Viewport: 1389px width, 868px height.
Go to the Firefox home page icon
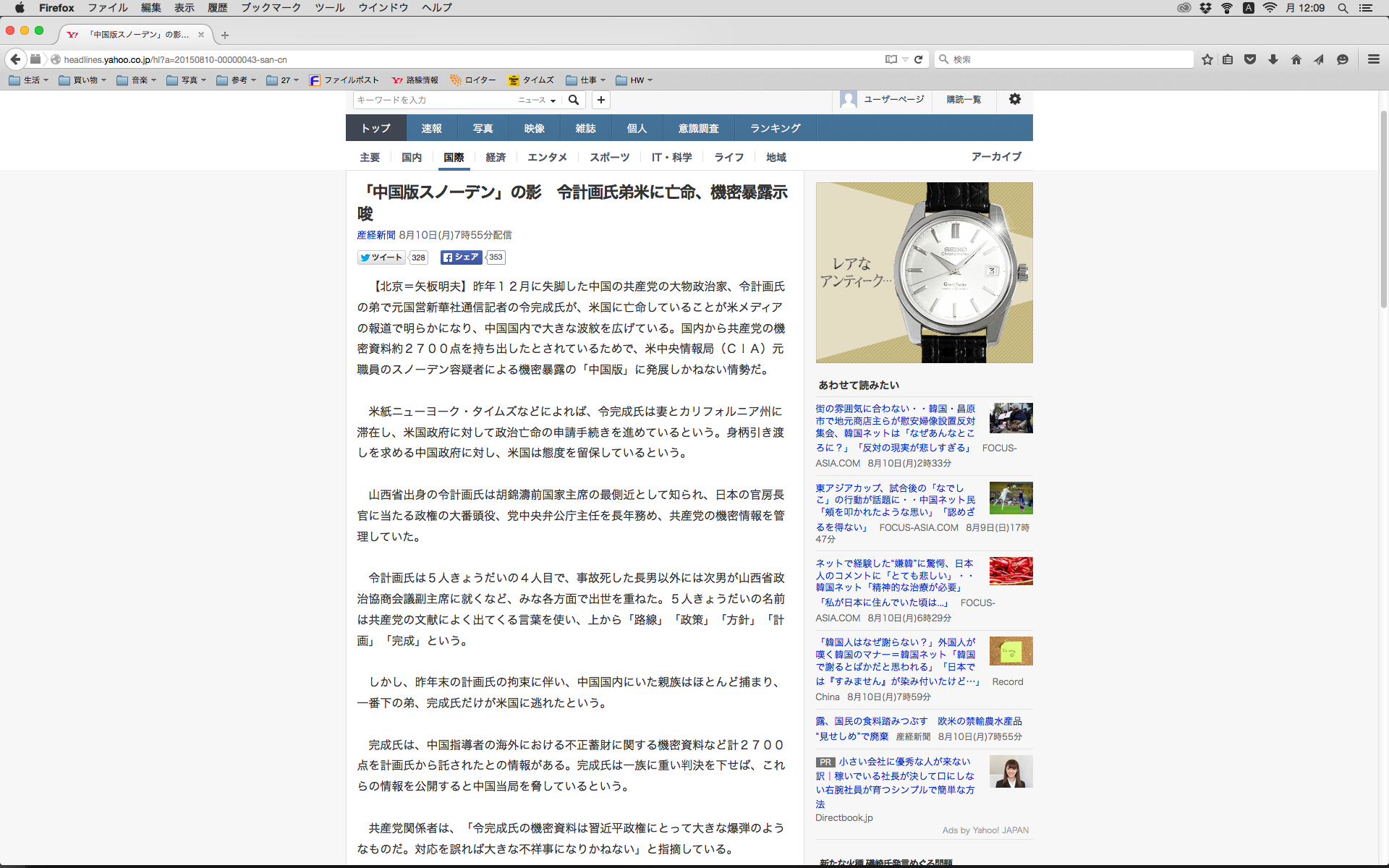point(1296,59)
